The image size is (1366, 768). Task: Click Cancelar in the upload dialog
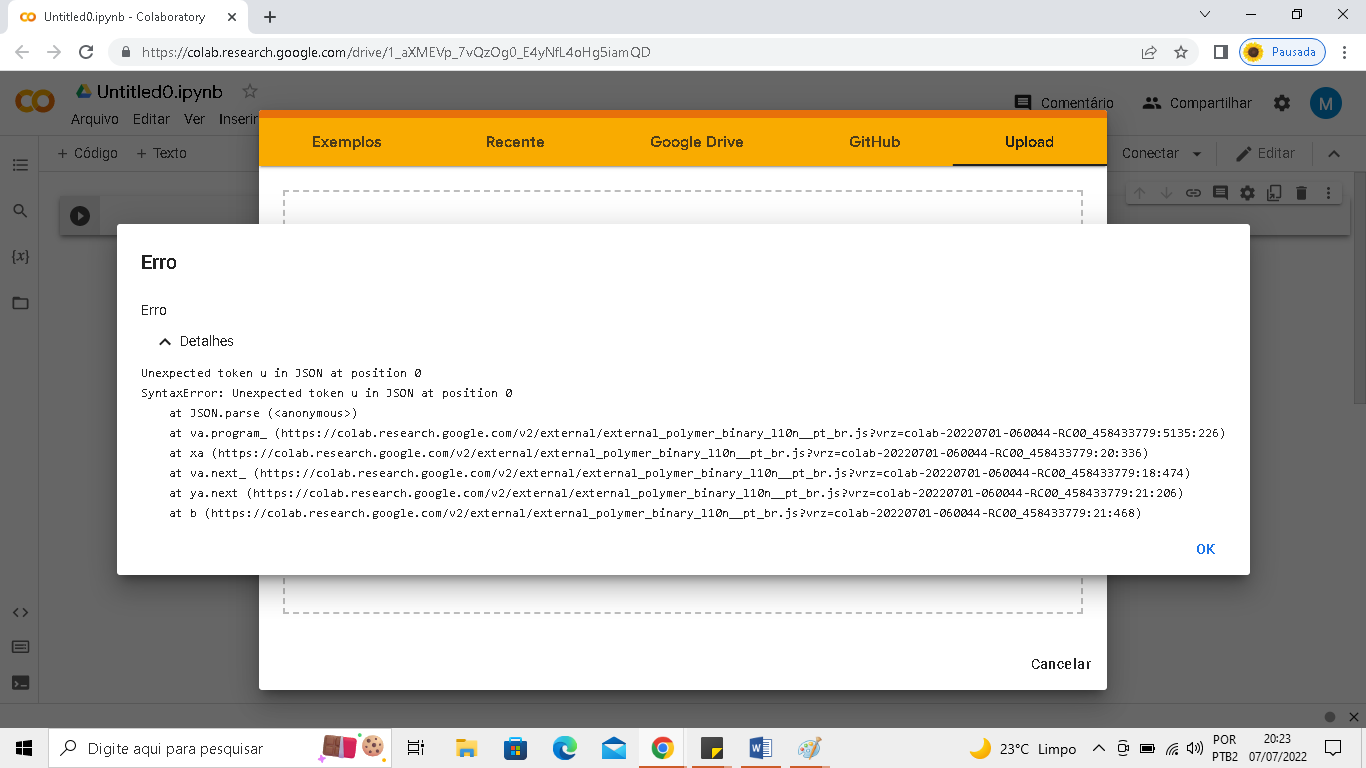1061,664
